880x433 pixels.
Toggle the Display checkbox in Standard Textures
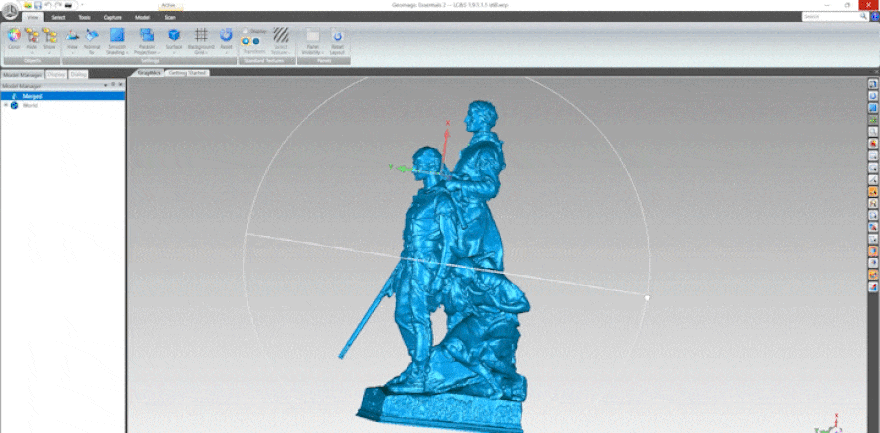[245, 31]
